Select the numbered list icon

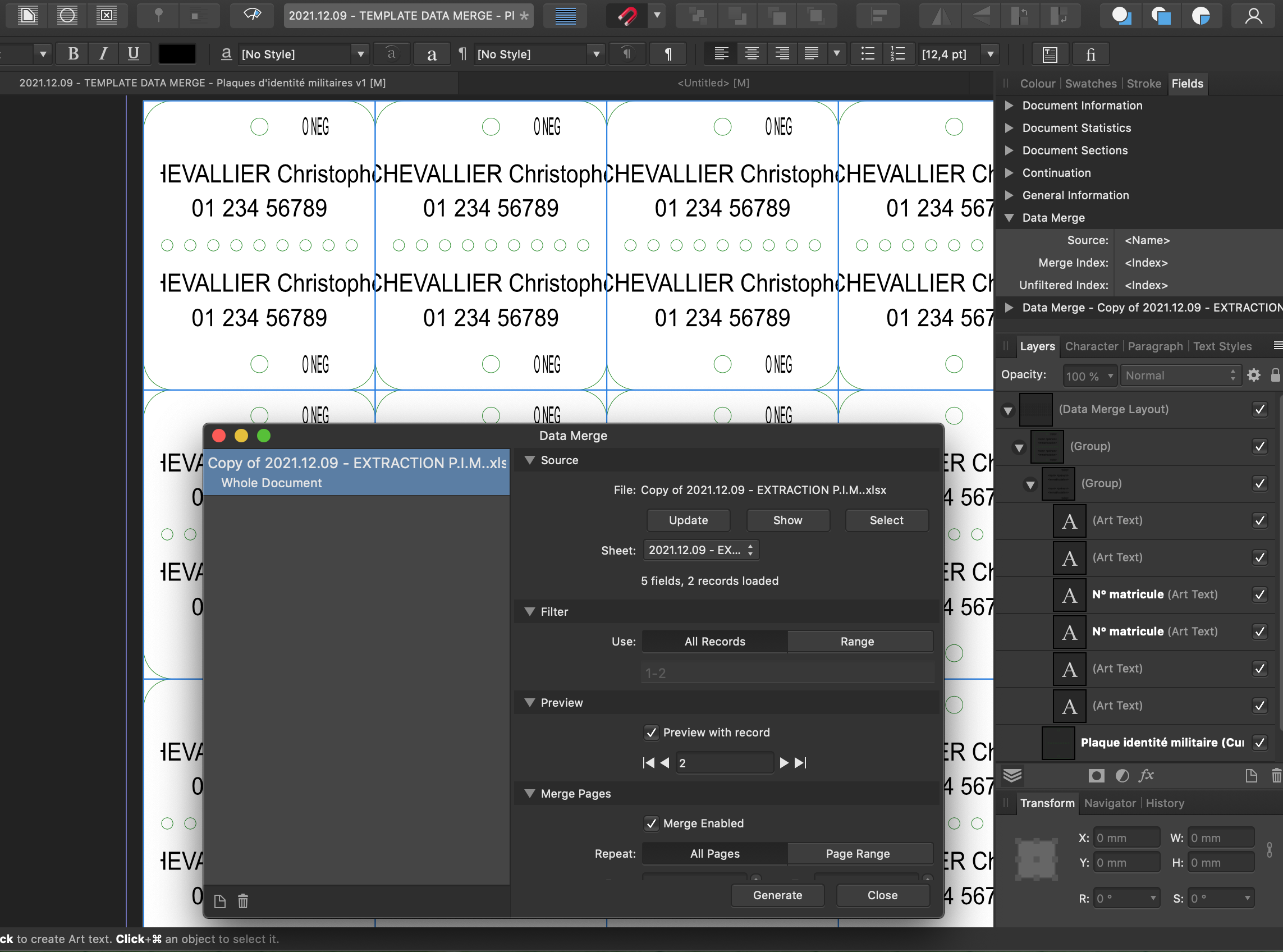[897, 53]
